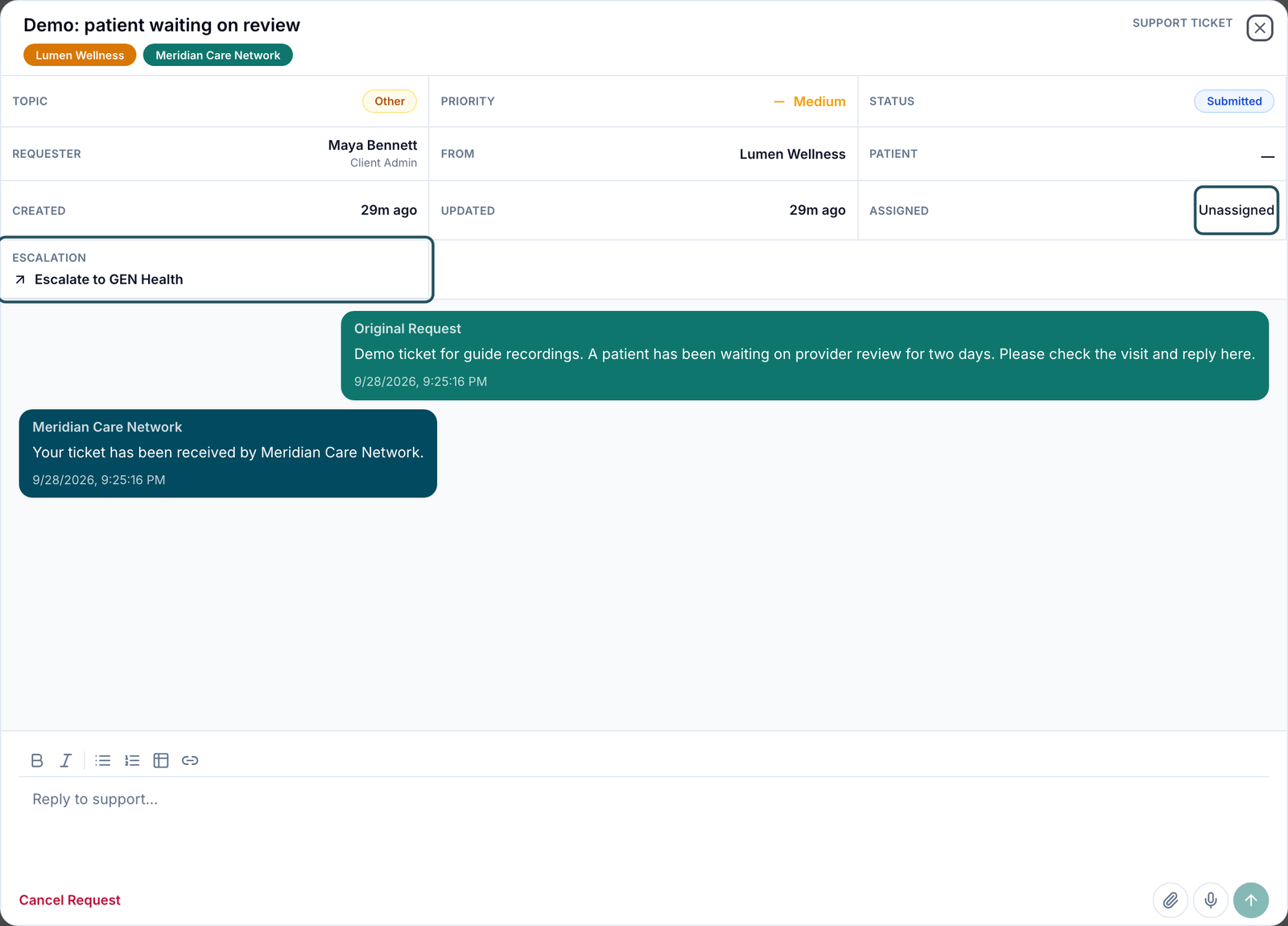Start voice input with the microphone icon
1288x926 pixels.
tap(1211, 900)
